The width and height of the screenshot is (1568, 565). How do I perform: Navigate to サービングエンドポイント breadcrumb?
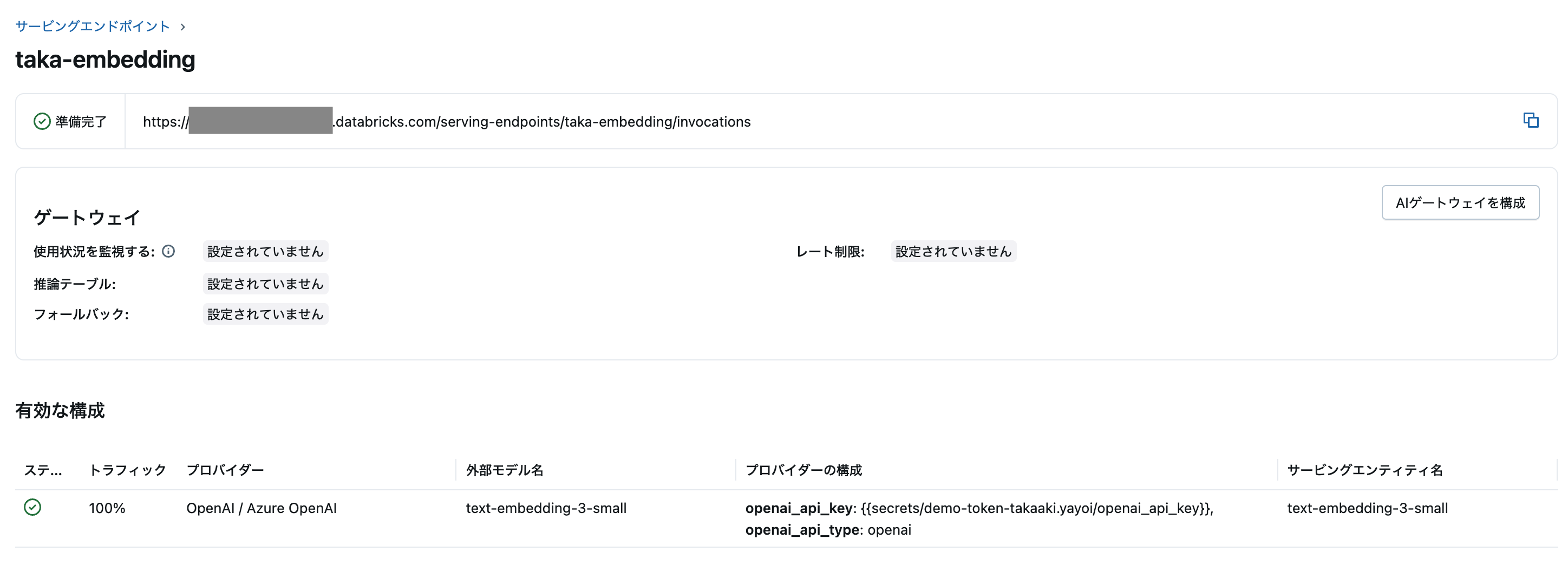point(89,26)
